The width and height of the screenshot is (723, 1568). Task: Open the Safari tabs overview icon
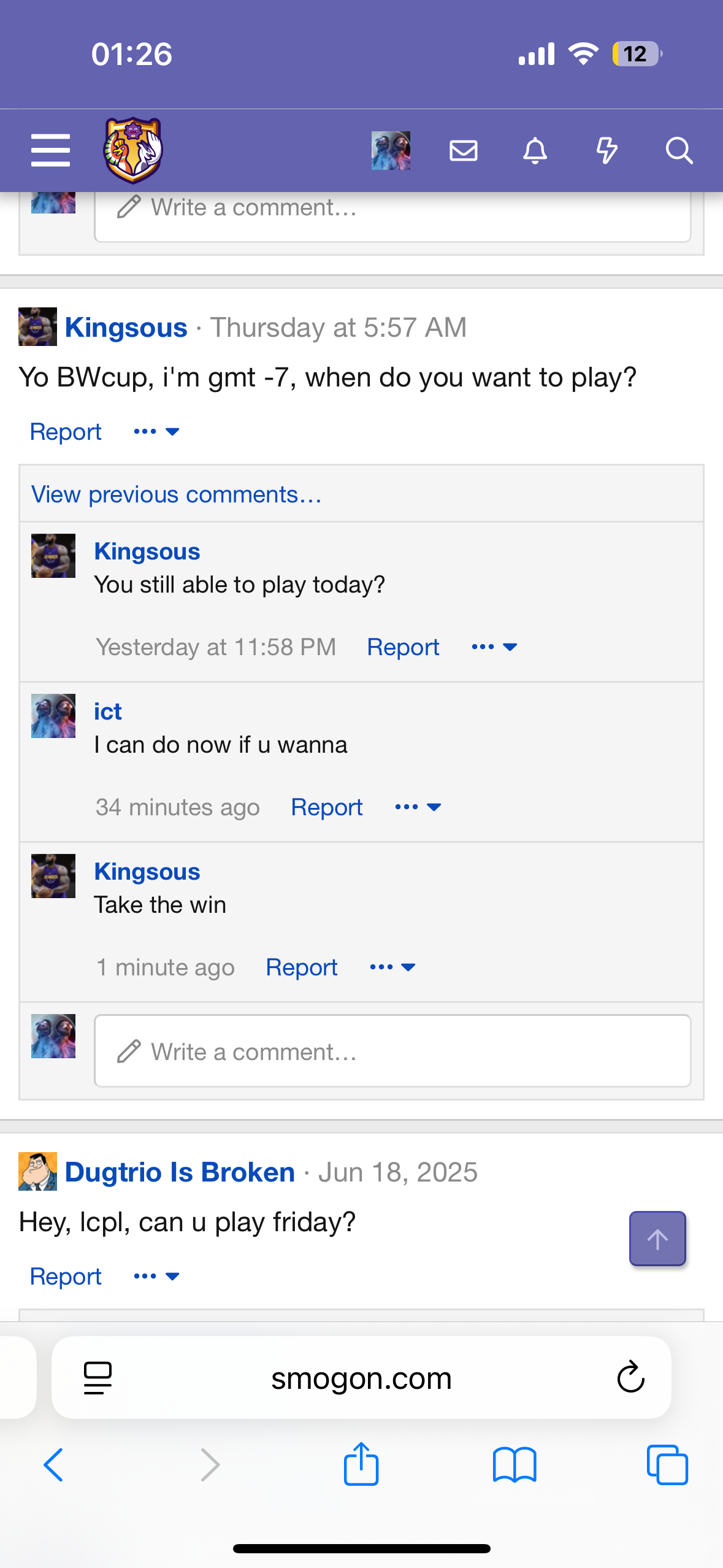pyautogui.click(x=667, y=1465)
